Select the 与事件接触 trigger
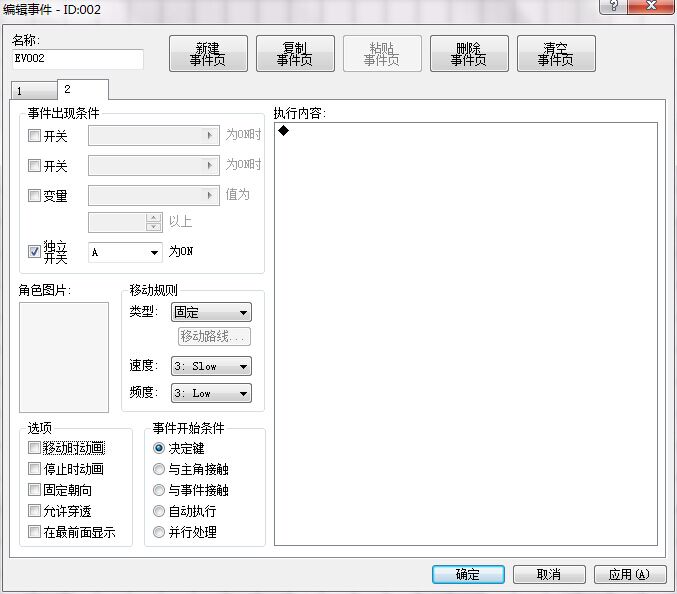The image size is (677, 594). tap(159, 490)
